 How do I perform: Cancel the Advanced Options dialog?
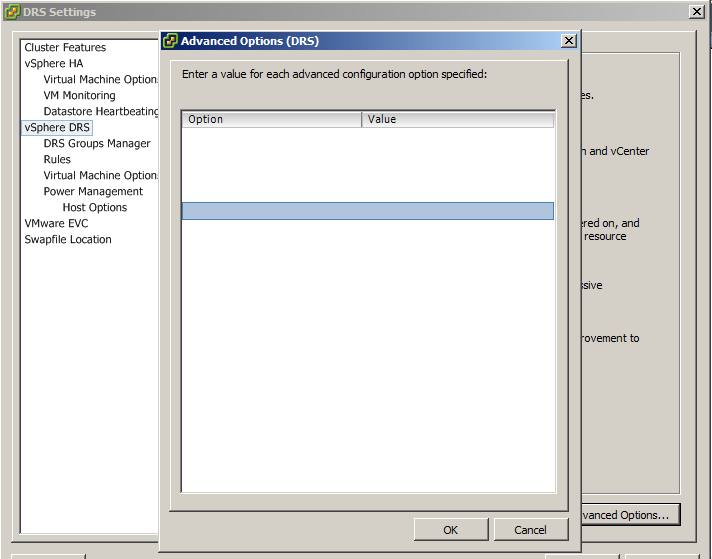pos(530,529)
